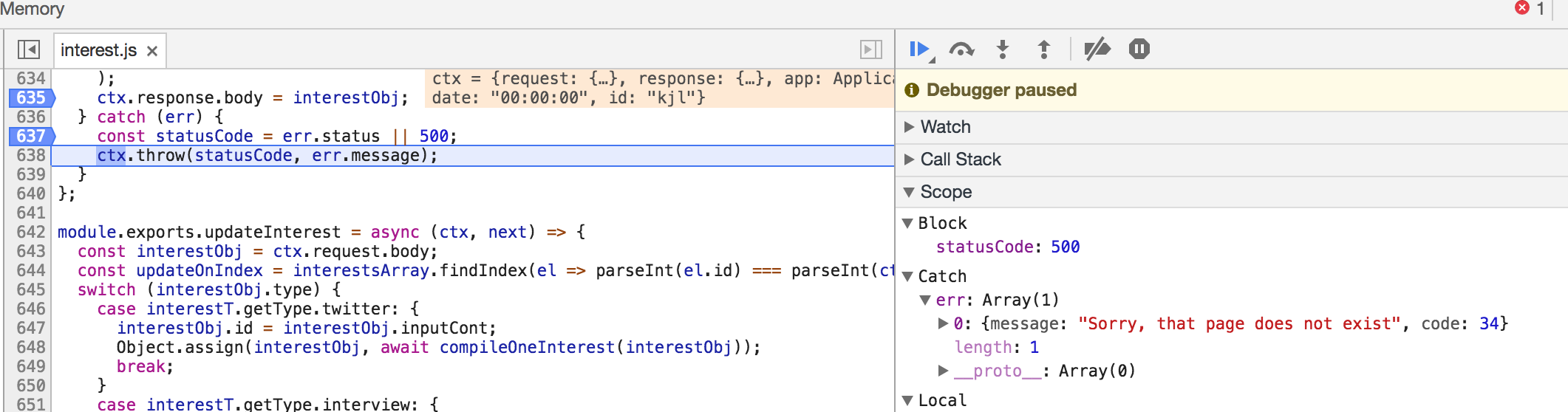
Task: Add a breakpoint at line 648
Action: [x=30, y=347]
